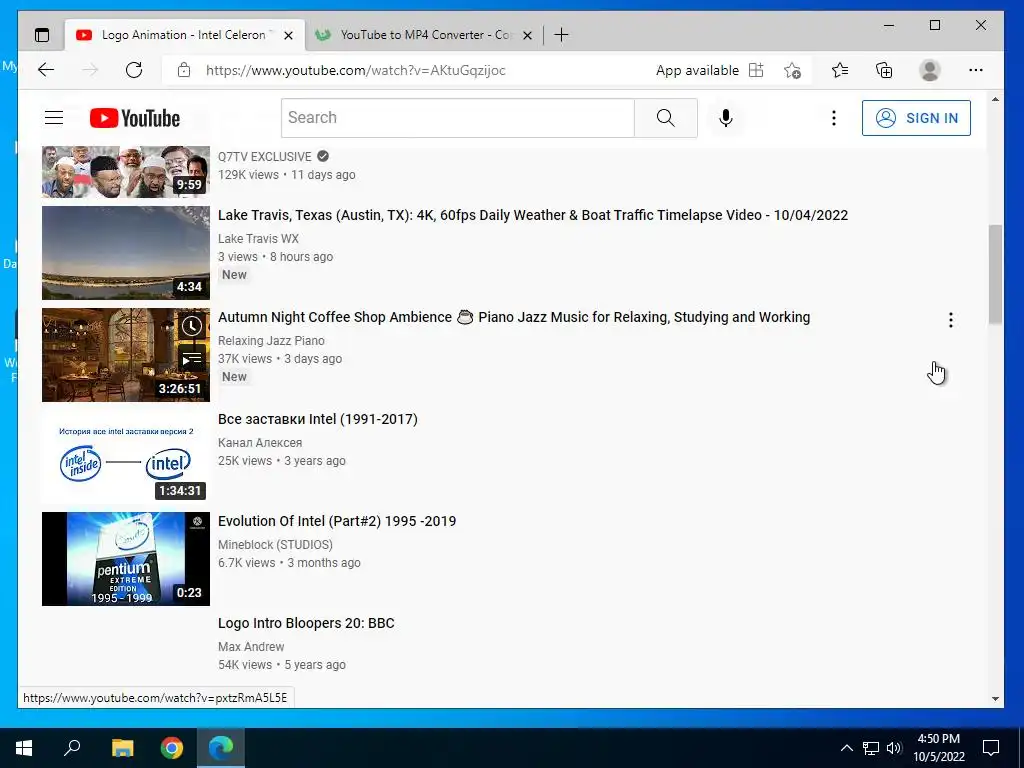Open the Edge profile avatar

(x=929, y=70)
